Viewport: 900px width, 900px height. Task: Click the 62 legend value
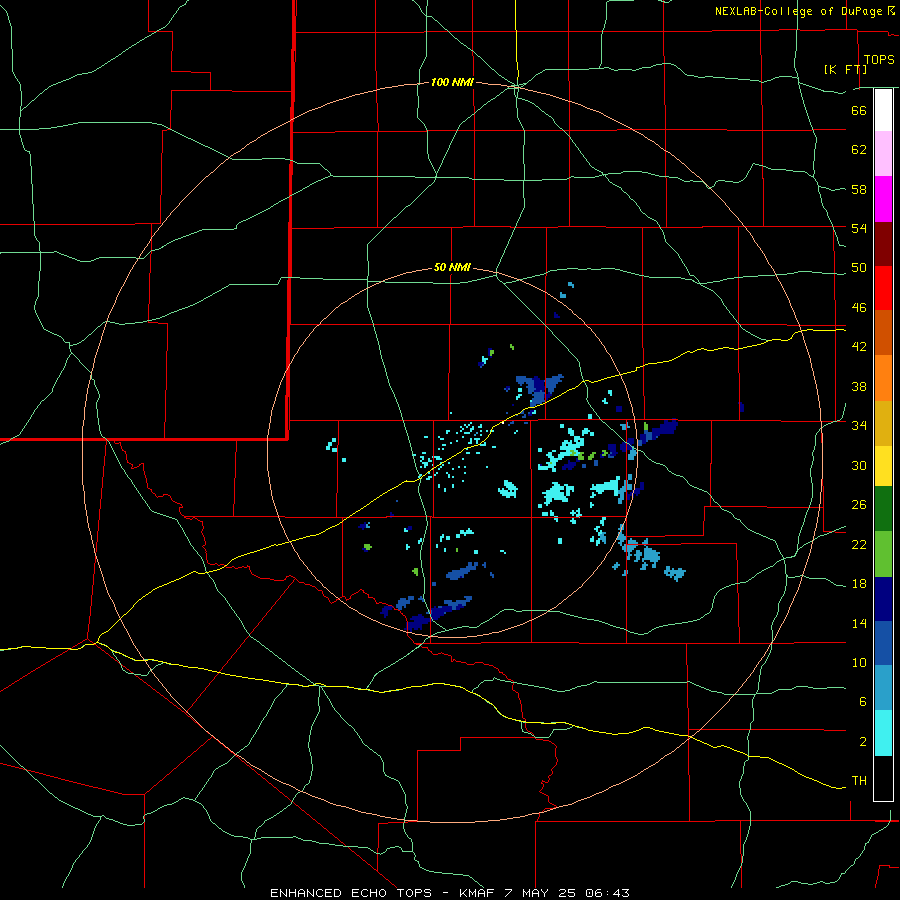click(859, 150)
